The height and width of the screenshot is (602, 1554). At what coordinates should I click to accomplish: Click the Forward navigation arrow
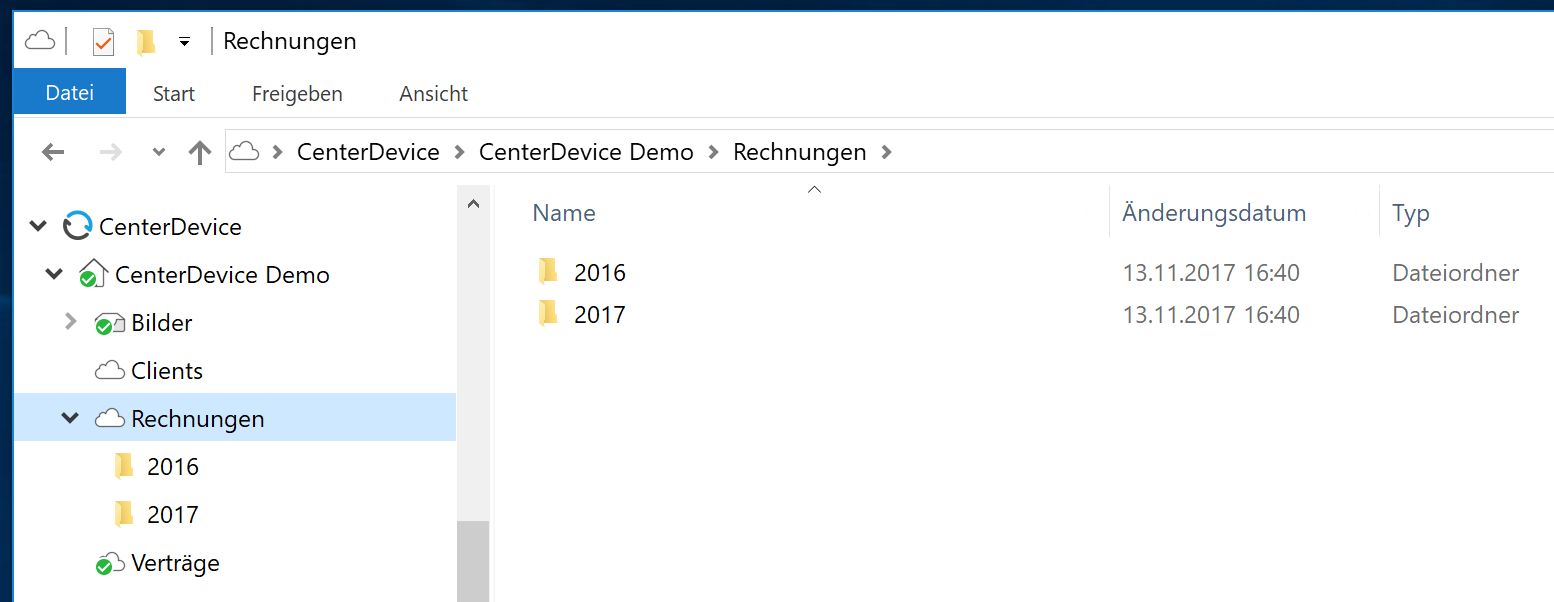111,152
